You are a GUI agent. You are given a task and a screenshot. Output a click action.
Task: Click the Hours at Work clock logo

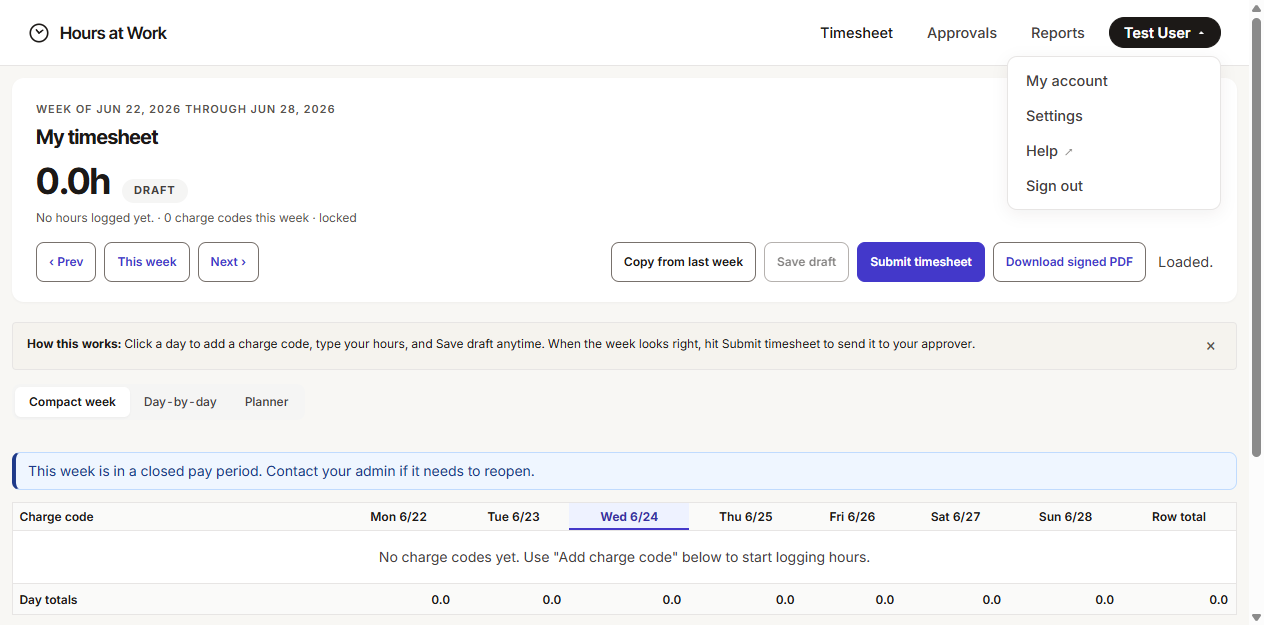pyautogui.click(x=39, y=33)
